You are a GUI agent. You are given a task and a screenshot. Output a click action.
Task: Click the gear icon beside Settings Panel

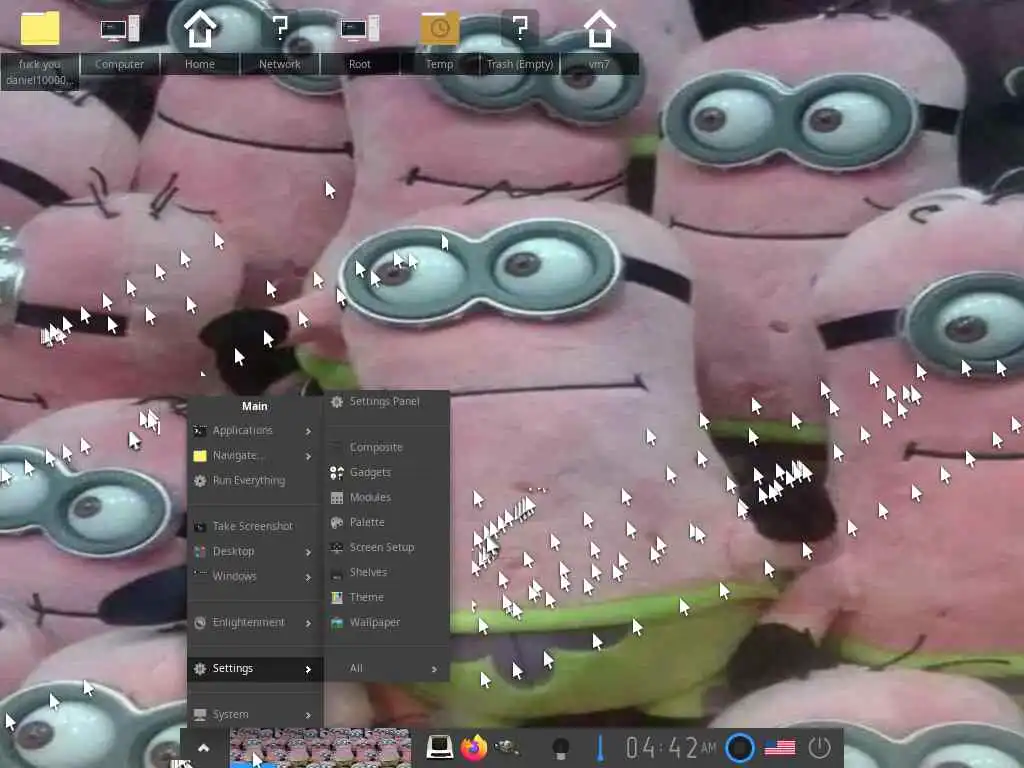pos(337,402)
